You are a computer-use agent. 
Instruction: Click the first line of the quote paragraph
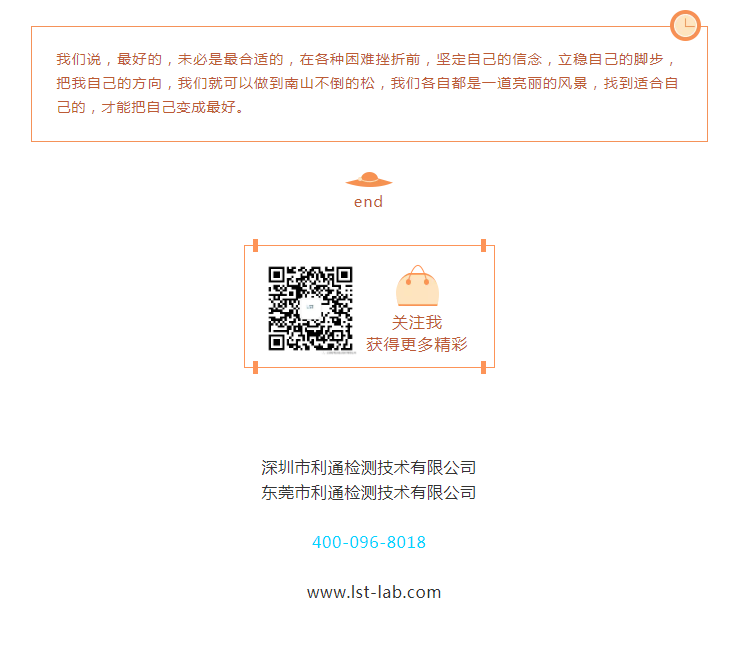(x=367, y=59)
